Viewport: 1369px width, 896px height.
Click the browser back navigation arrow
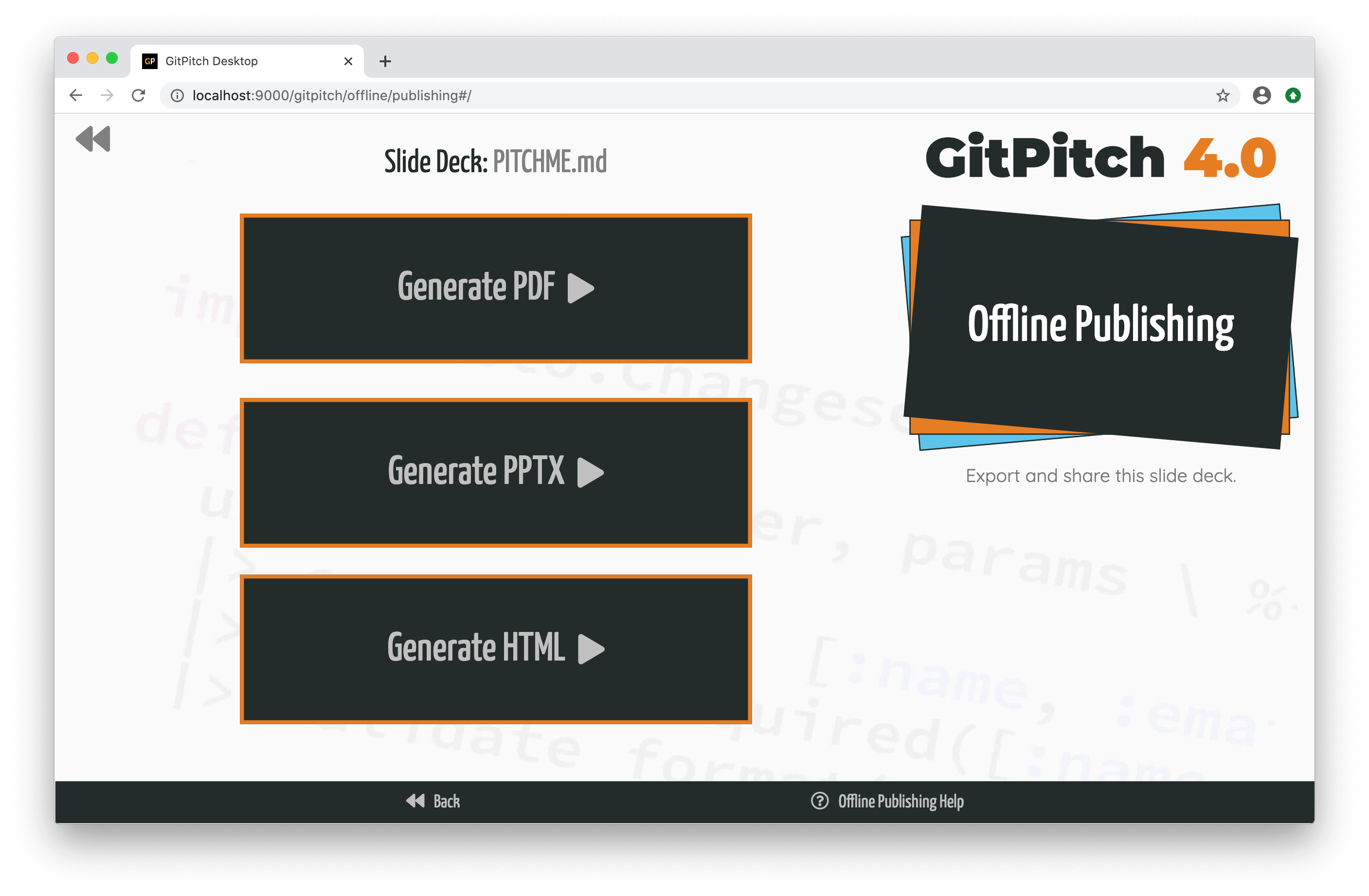tap(78, 95)
